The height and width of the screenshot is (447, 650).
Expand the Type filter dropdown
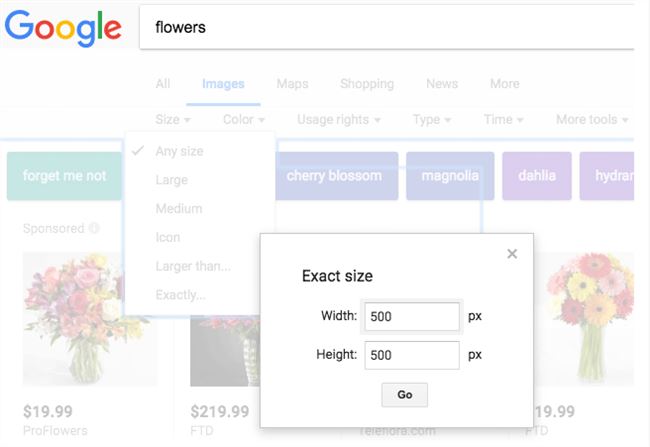[x=431, y=120]
